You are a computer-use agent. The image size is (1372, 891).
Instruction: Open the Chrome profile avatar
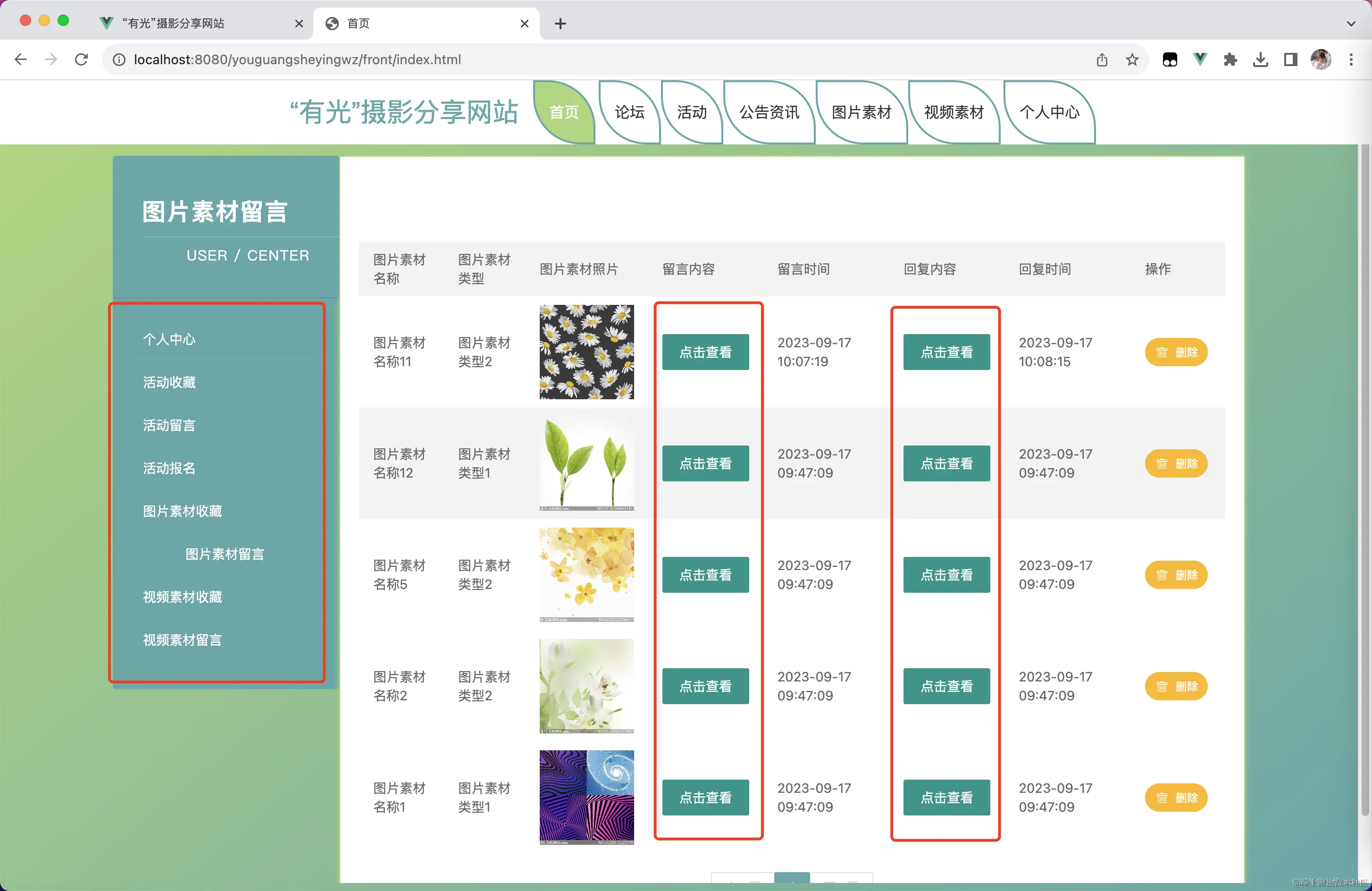[1321, 59]
